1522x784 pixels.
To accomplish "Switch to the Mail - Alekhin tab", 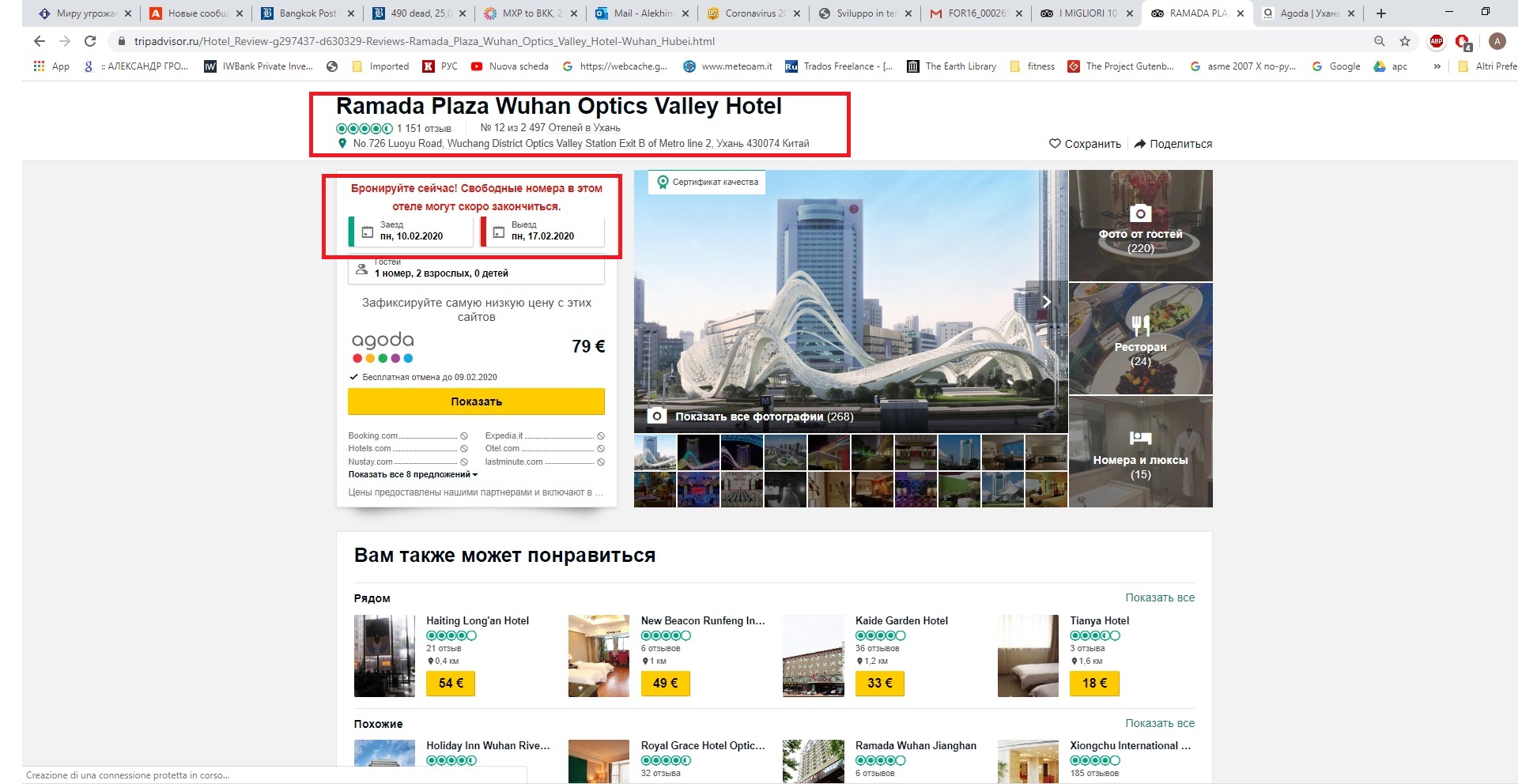I will (x=642, y=13).
